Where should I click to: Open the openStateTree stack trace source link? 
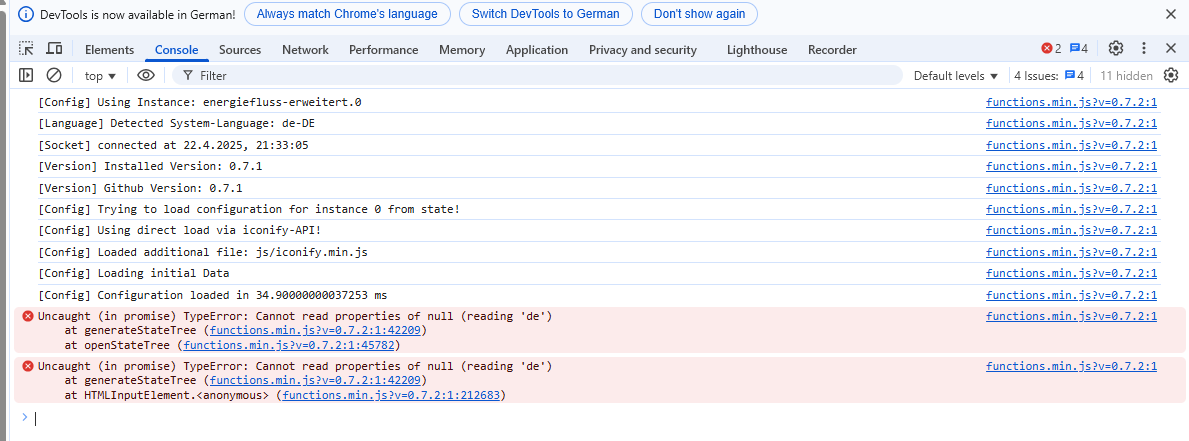(290, 345)
